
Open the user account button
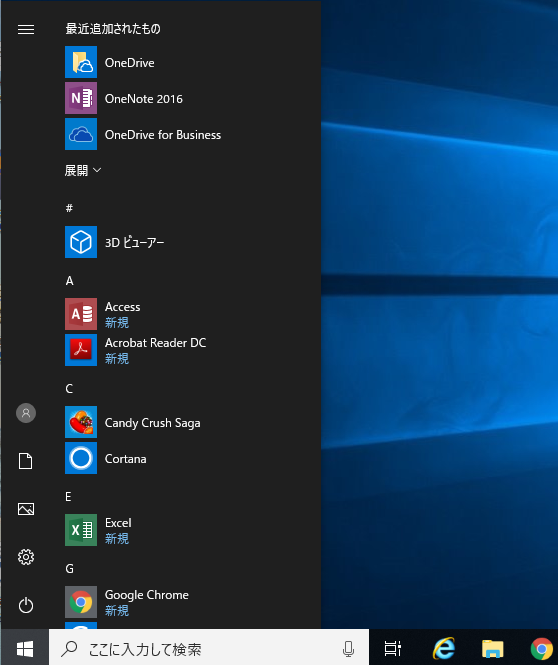click(26, 413)
